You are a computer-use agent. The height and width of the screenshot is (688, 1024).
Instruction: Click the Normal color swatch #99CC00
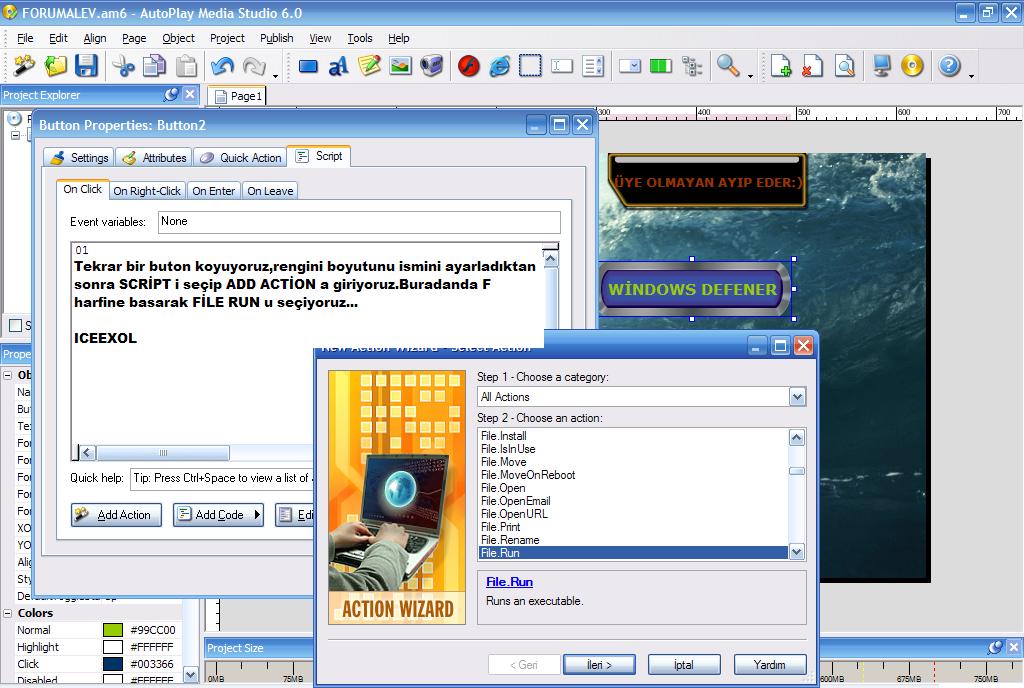tap(113, 630)
